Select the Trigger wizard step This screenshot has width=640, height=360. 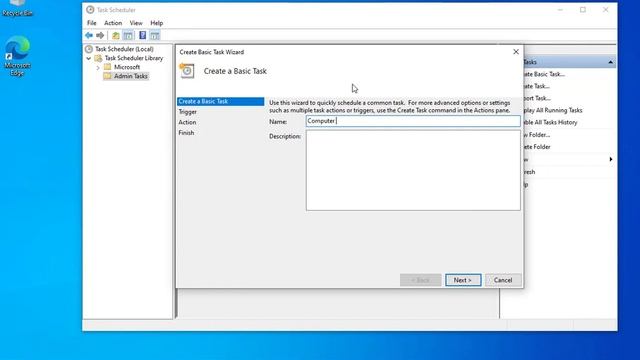[x=188, y=112]
